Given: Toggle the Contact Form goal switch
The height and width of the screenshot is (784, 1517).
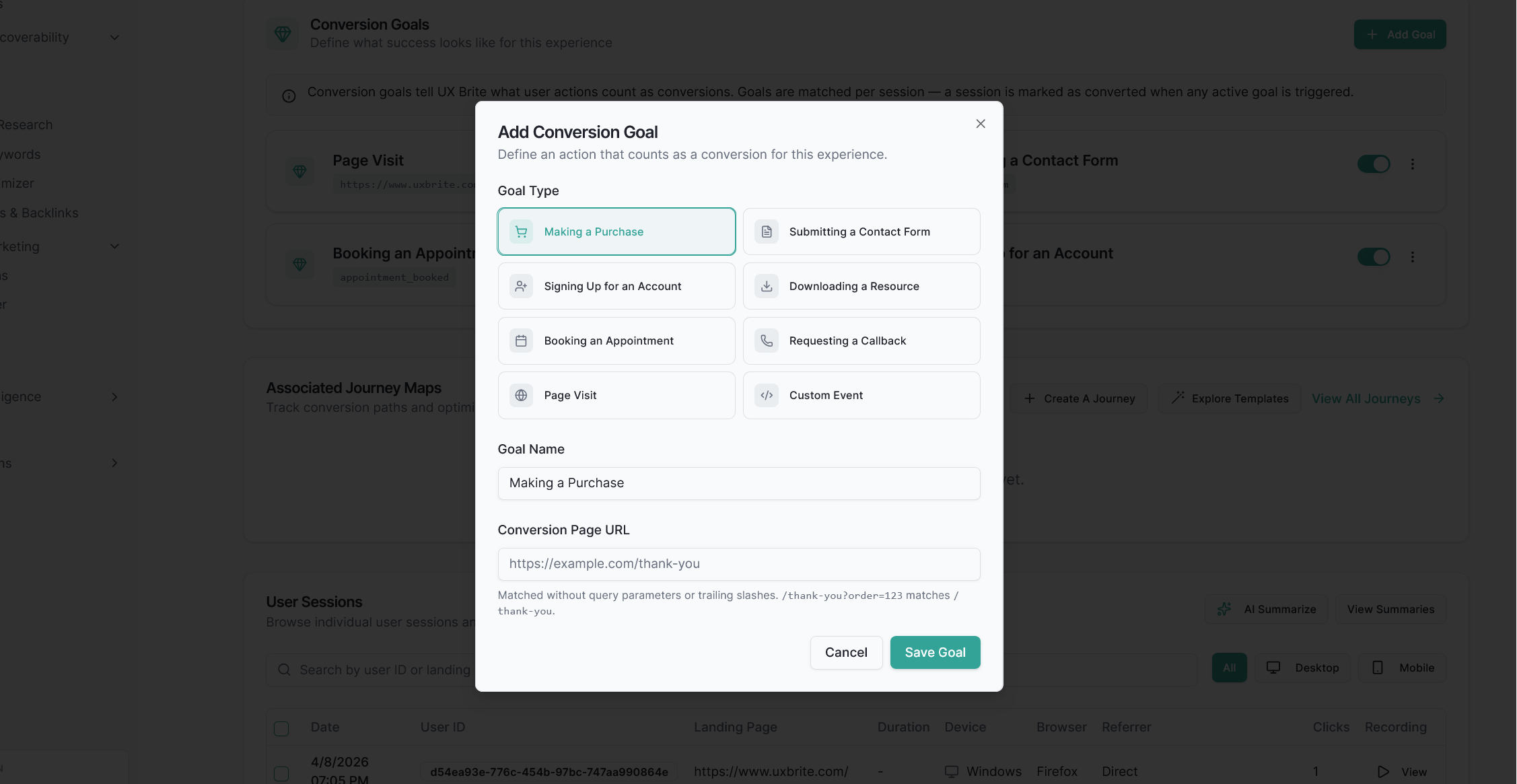Looking at the screenshot, I should coord(1374,164).
